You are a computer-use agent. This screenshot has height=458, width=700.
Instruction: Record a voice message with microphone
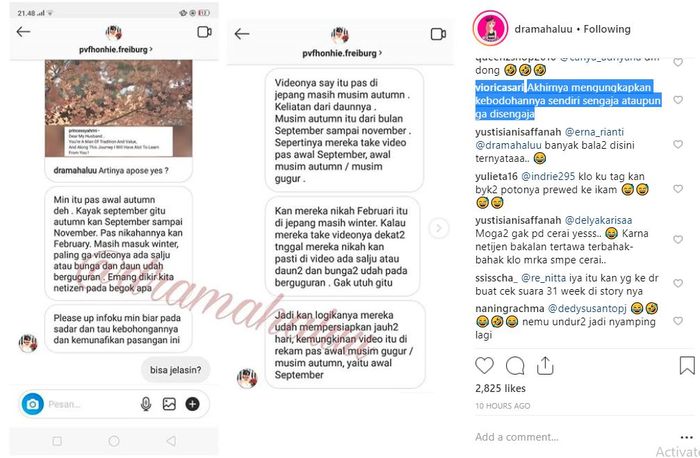[146, 404]
